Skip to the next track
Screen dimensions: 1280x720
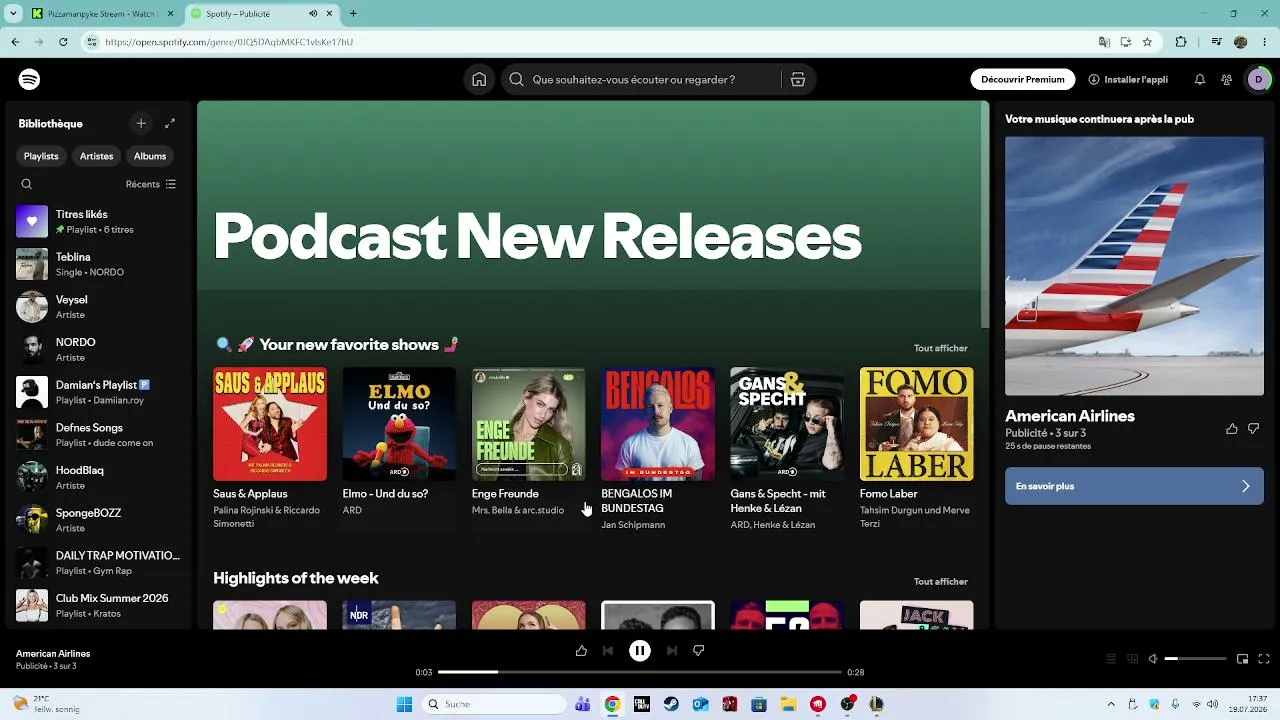672,651
